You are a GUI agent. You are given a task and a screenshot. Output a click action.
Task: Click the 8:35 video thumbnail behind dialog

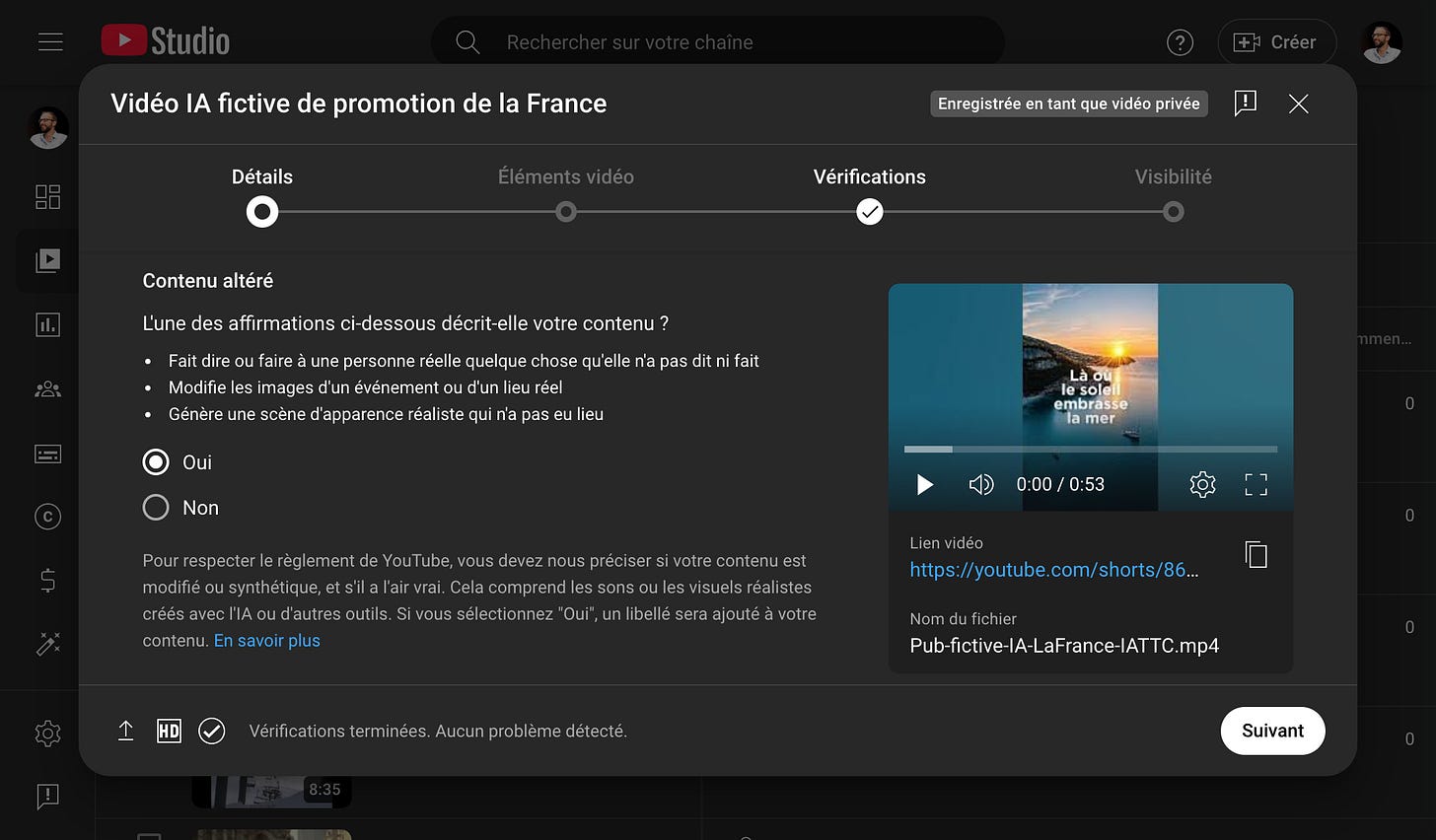[271, 791]
